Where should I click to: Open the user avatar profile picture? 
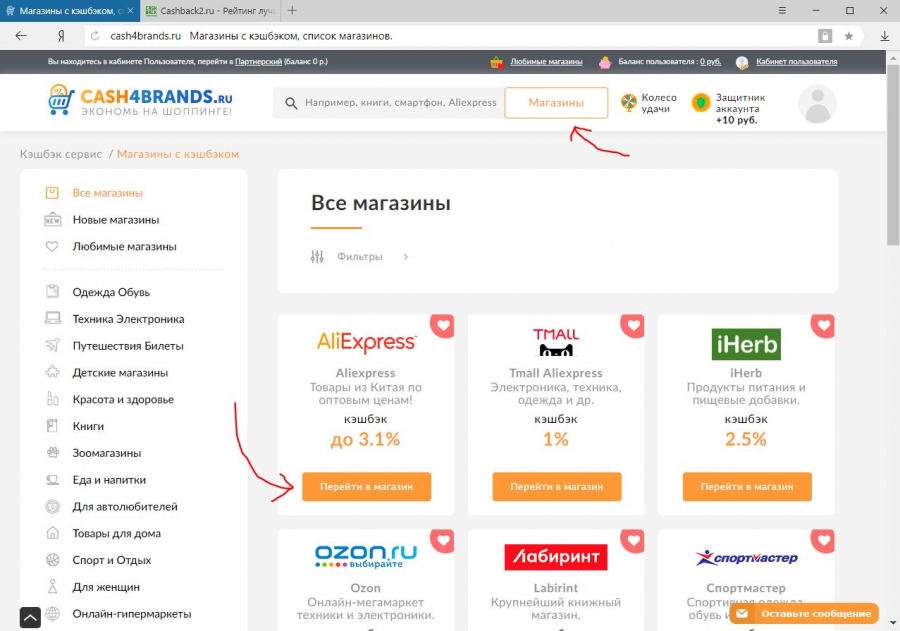tap(817, 104)
